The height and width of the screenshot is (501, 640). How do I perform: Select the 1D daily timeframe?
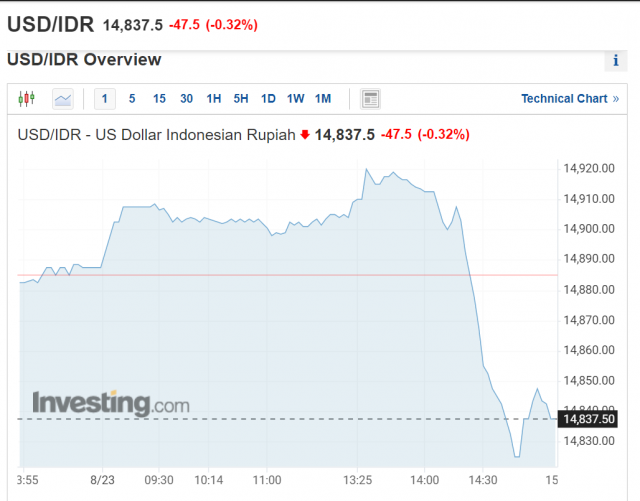click(268, 99)
